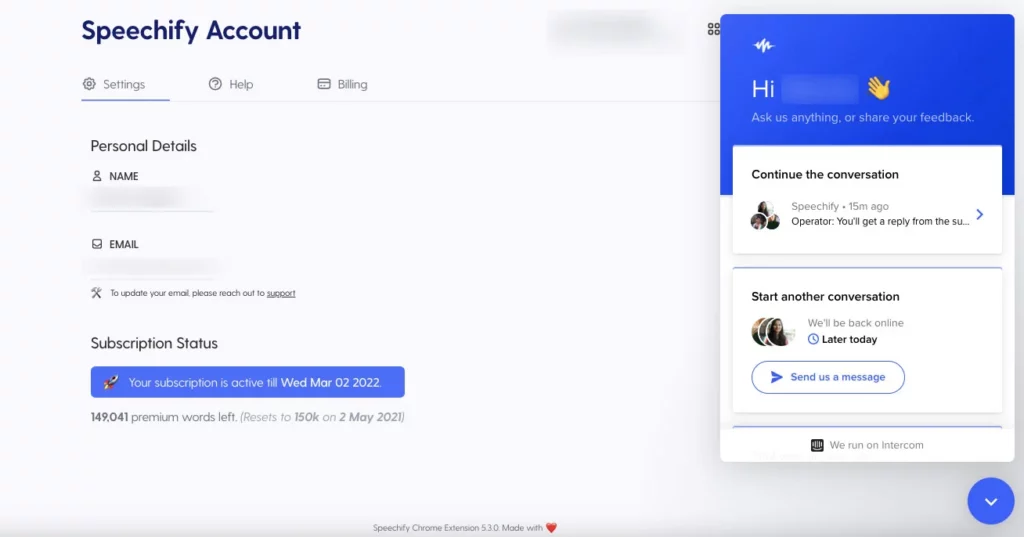Click the rocket icon in subscription banner

111,382
